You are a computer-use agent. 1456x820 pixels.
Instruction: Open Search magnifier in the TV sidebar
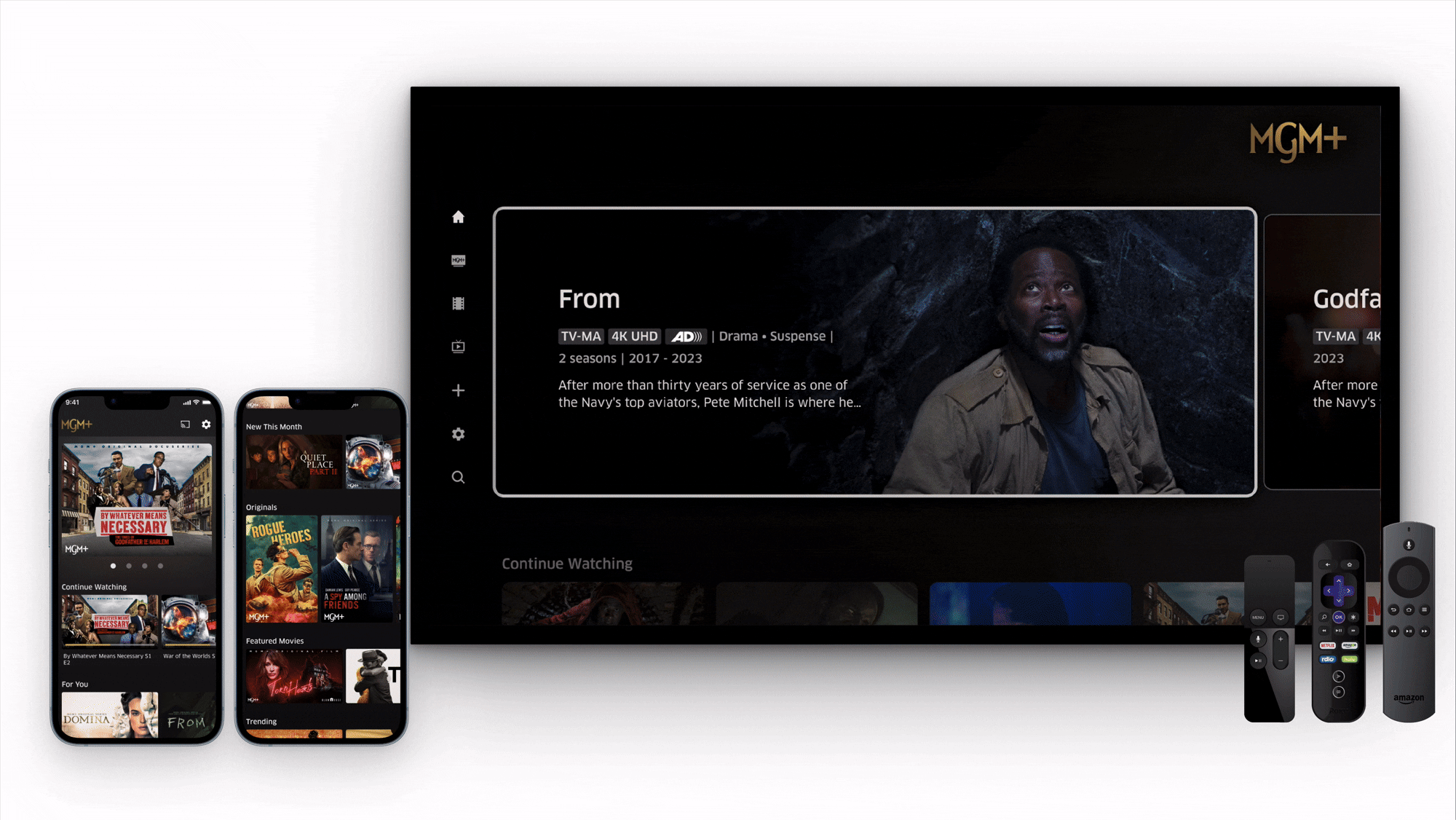tap(458, 477)
